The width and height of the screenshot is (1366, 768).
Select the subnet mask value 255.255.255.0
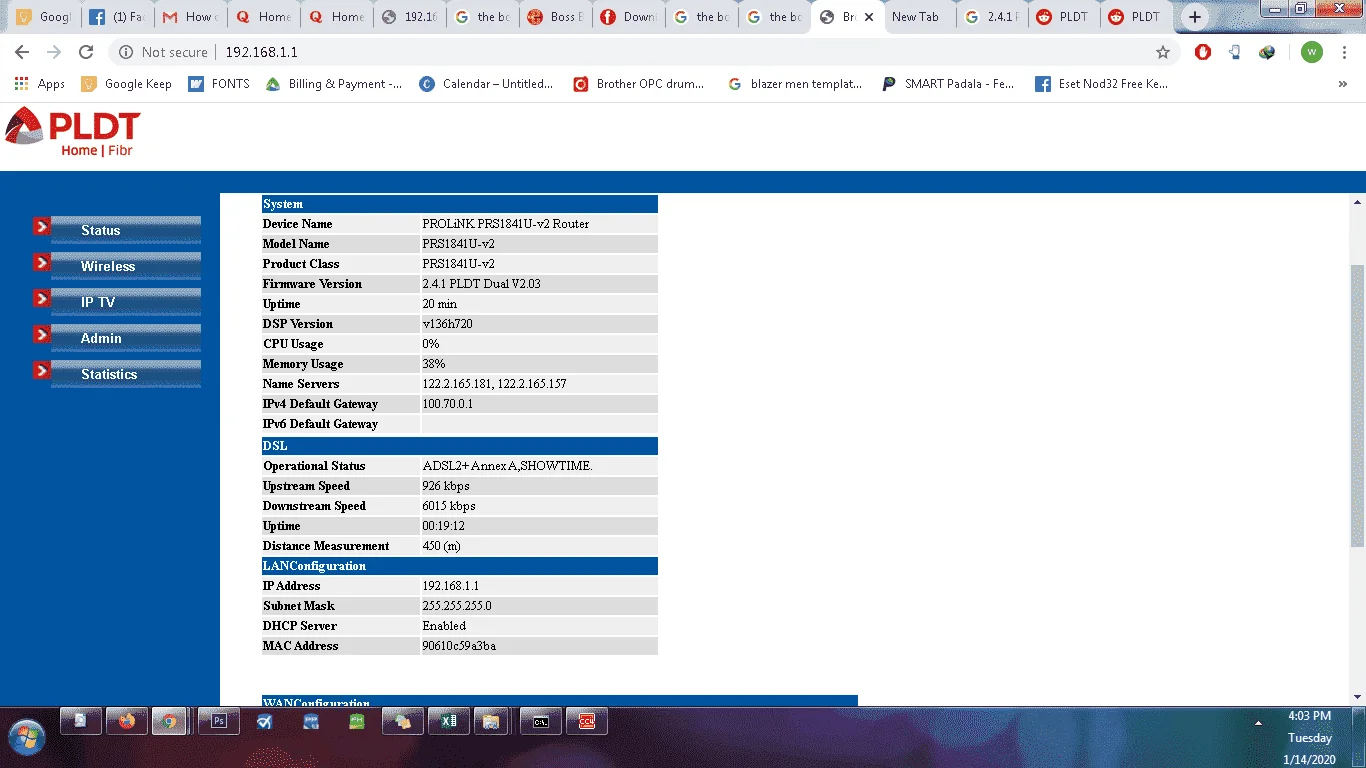point(457,606)
